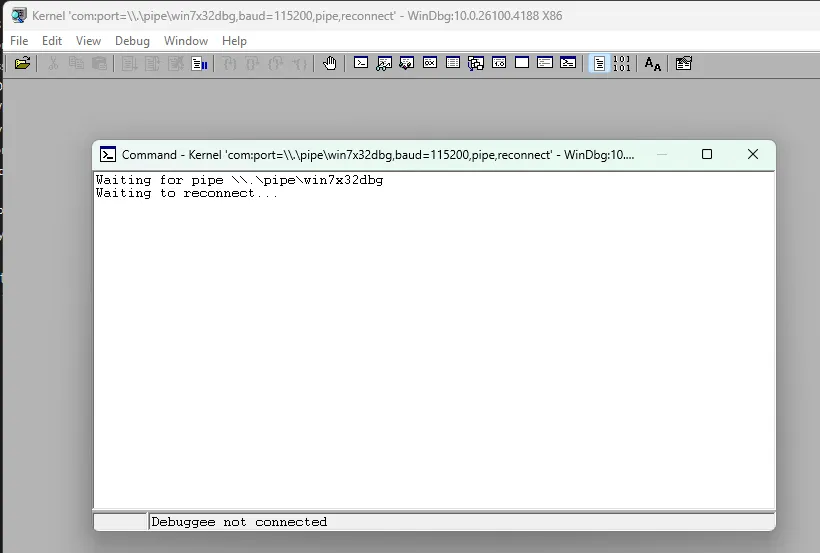The width and height of the screenshot is (820, 553).
Task: Open the Command window from toolbar
Action: pyautogui.click(x=361, y=64)
